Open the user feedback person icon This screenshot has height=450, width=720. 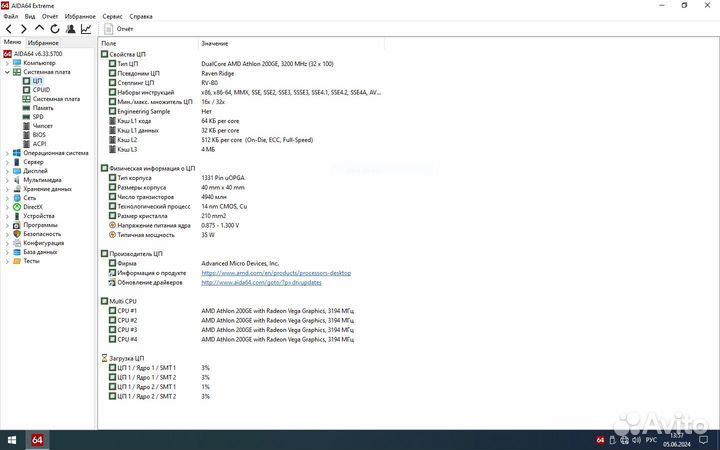71,29
